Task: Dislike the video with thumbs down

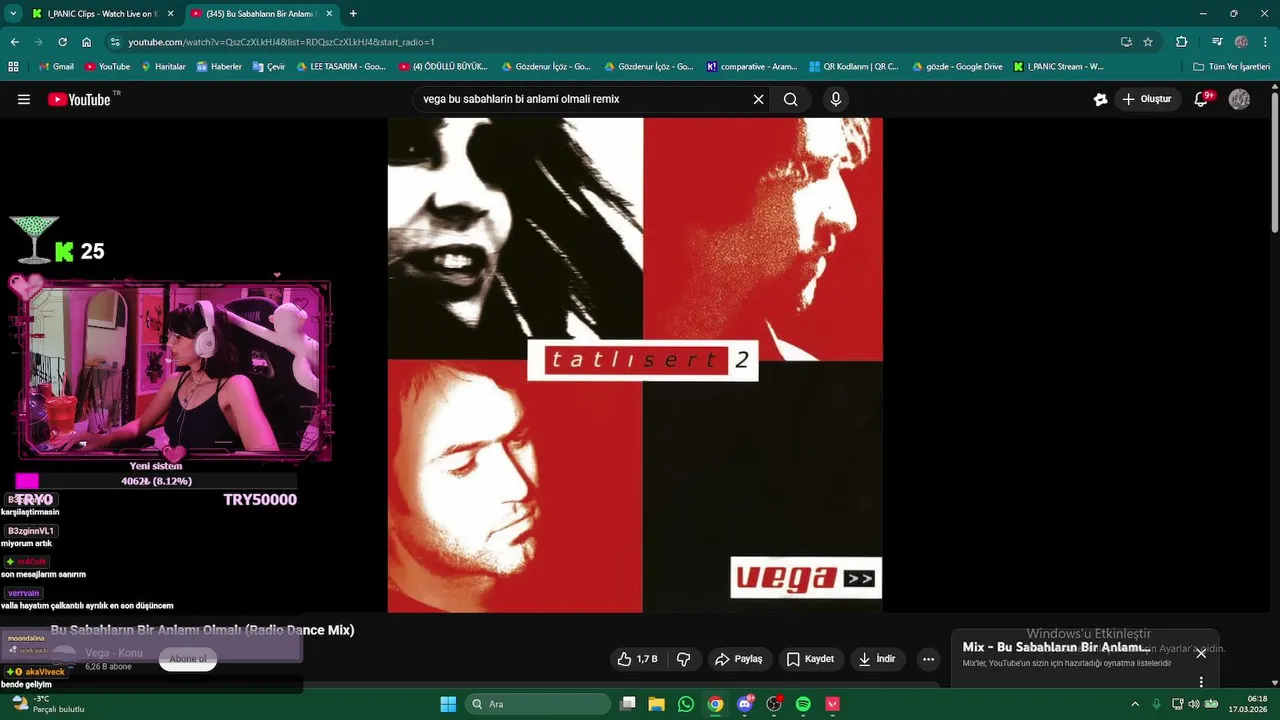Action: click(684, 659)
